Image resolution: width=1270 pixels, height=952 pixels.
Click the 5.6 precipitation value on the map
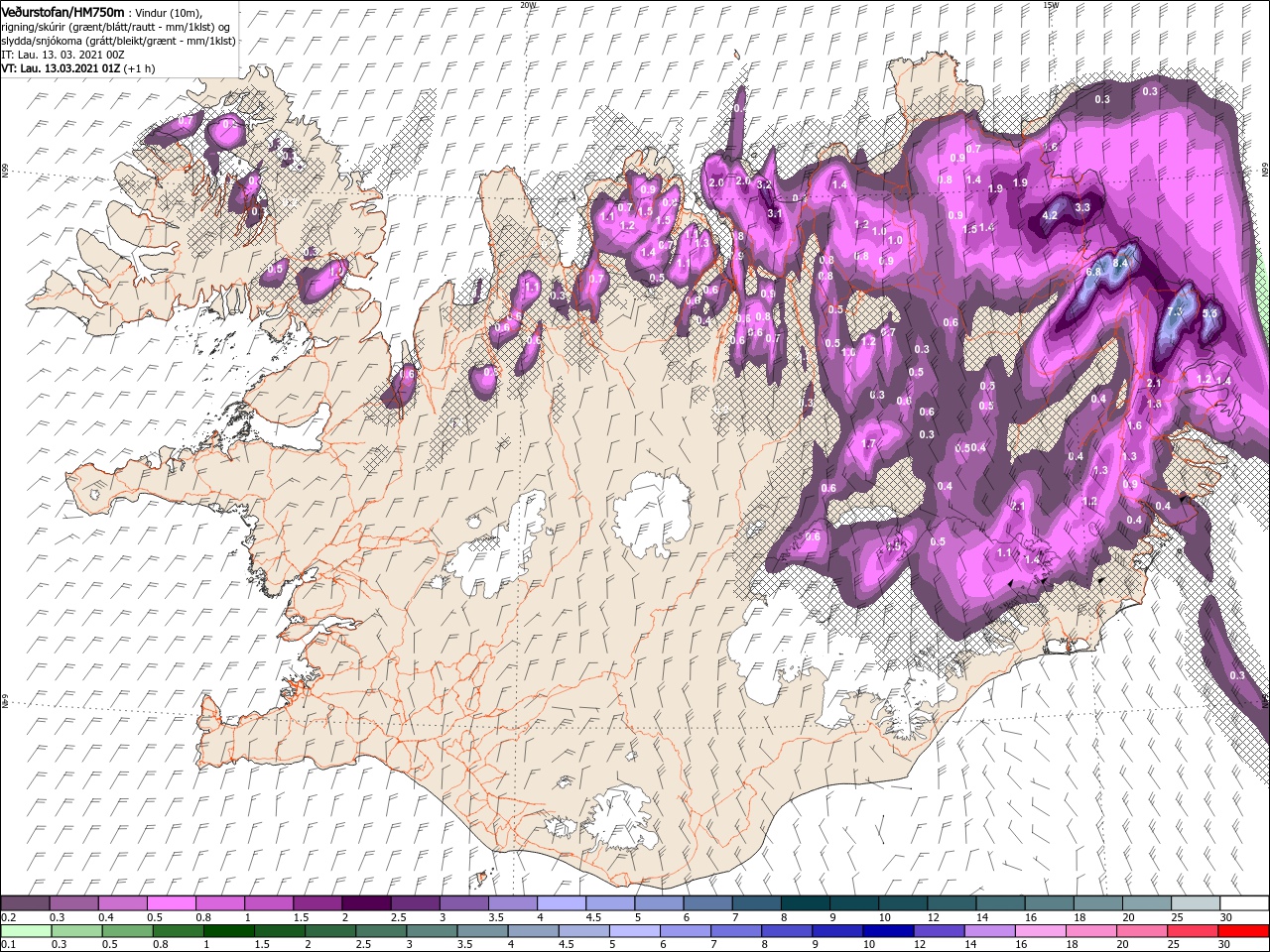click(1209, 313)
